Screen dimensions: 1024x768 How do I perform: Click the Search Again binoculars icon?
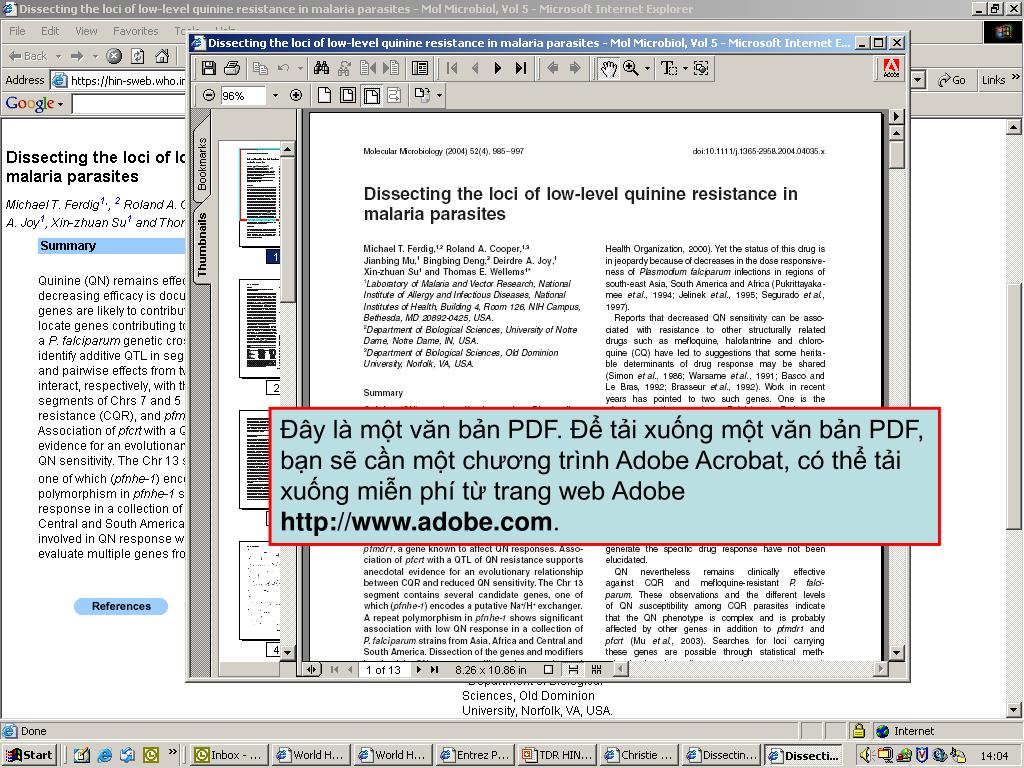point(344,68)
